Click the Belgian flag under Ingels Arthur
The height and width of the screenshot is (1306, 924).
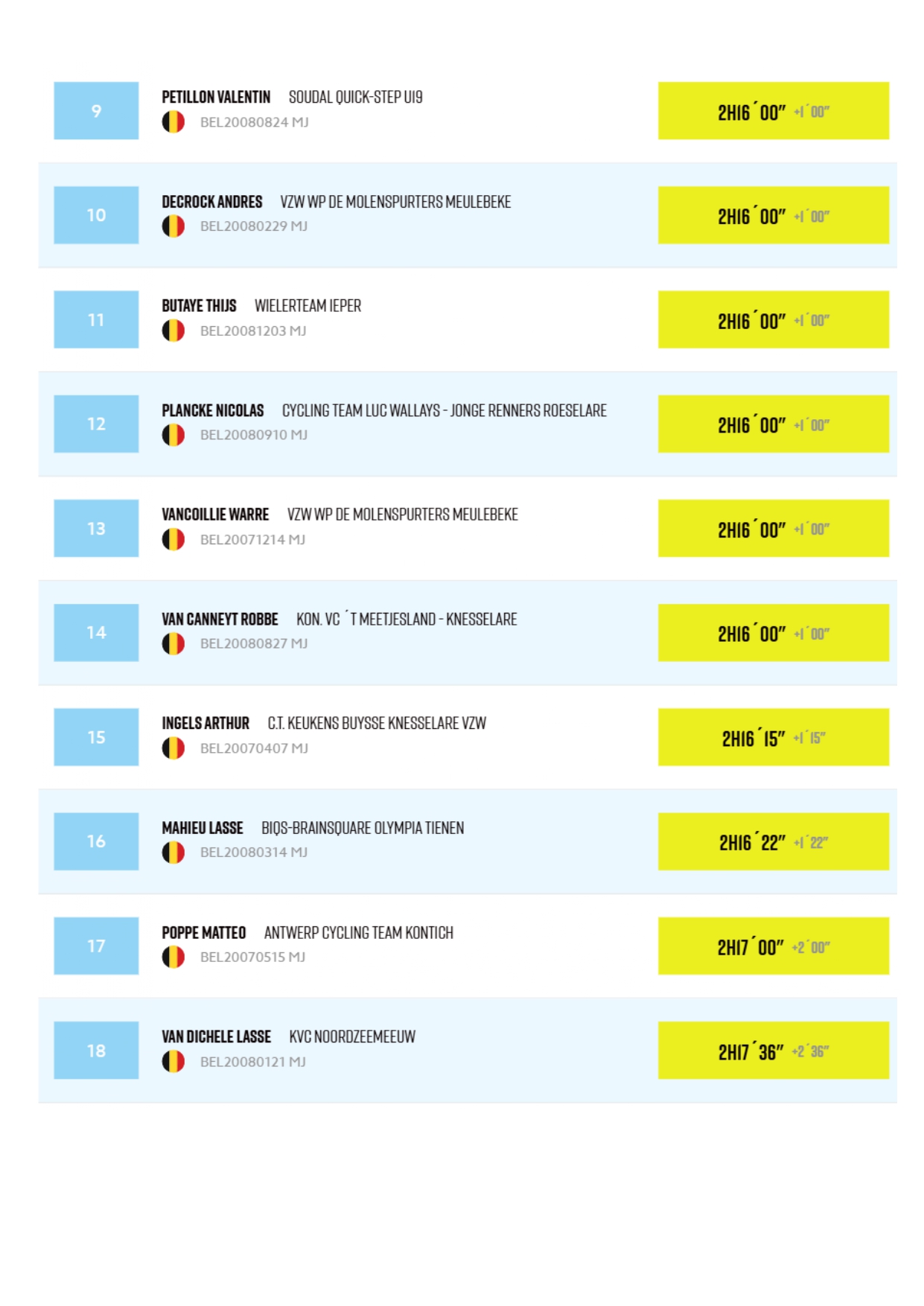173,748
